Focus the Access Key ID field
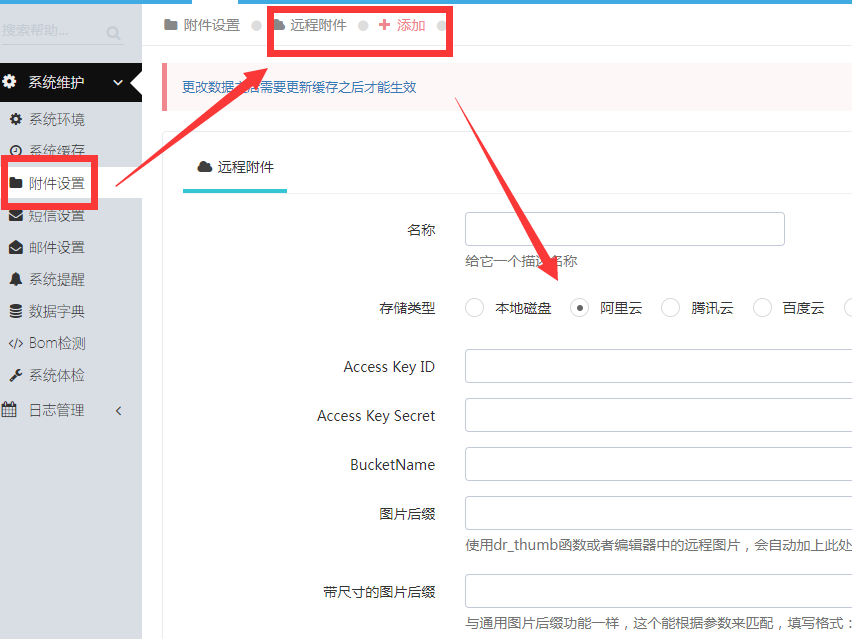Image resolution: width=852 pixels, height=639 pixels. [x=659, y=366]
